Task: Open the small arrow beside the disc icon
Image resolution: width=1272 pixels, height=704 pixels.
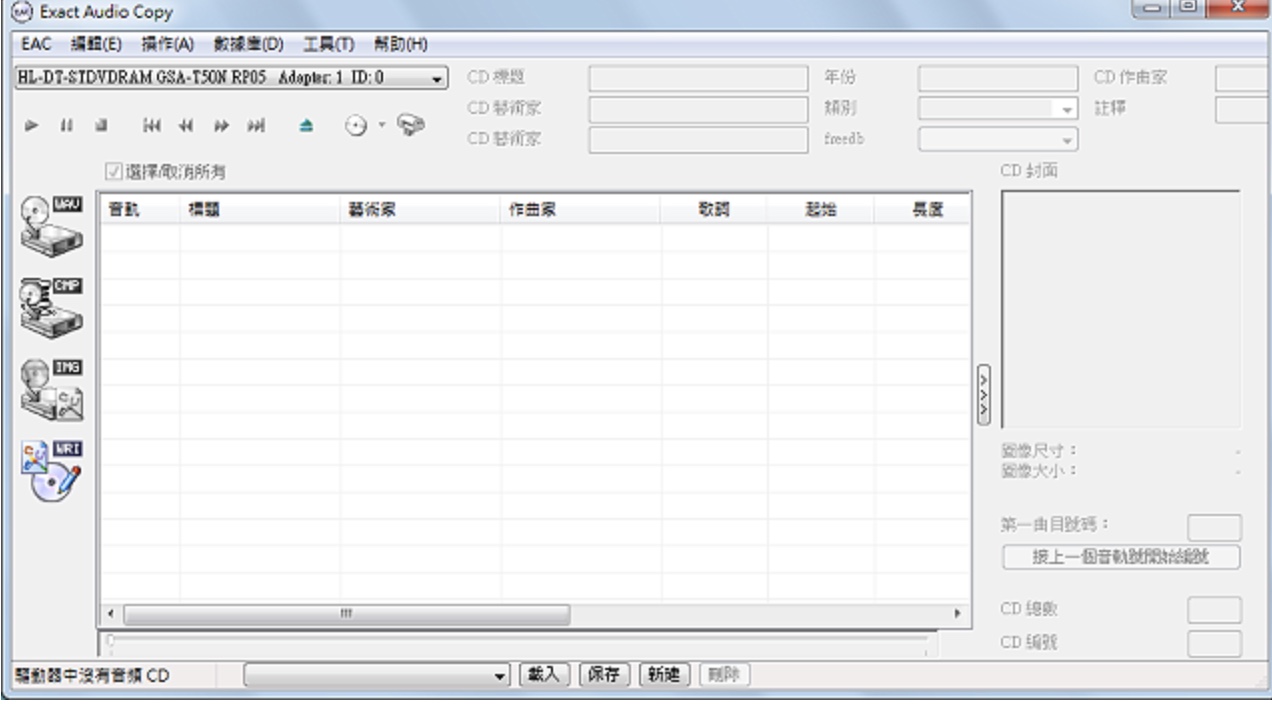Action: [380, 126]
